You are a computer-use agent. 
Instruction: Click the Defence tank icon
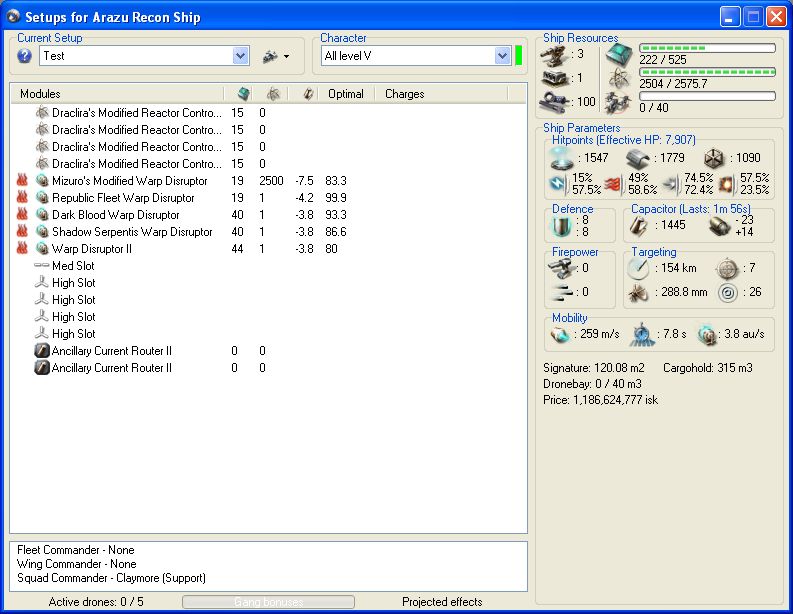click(560, 226)
